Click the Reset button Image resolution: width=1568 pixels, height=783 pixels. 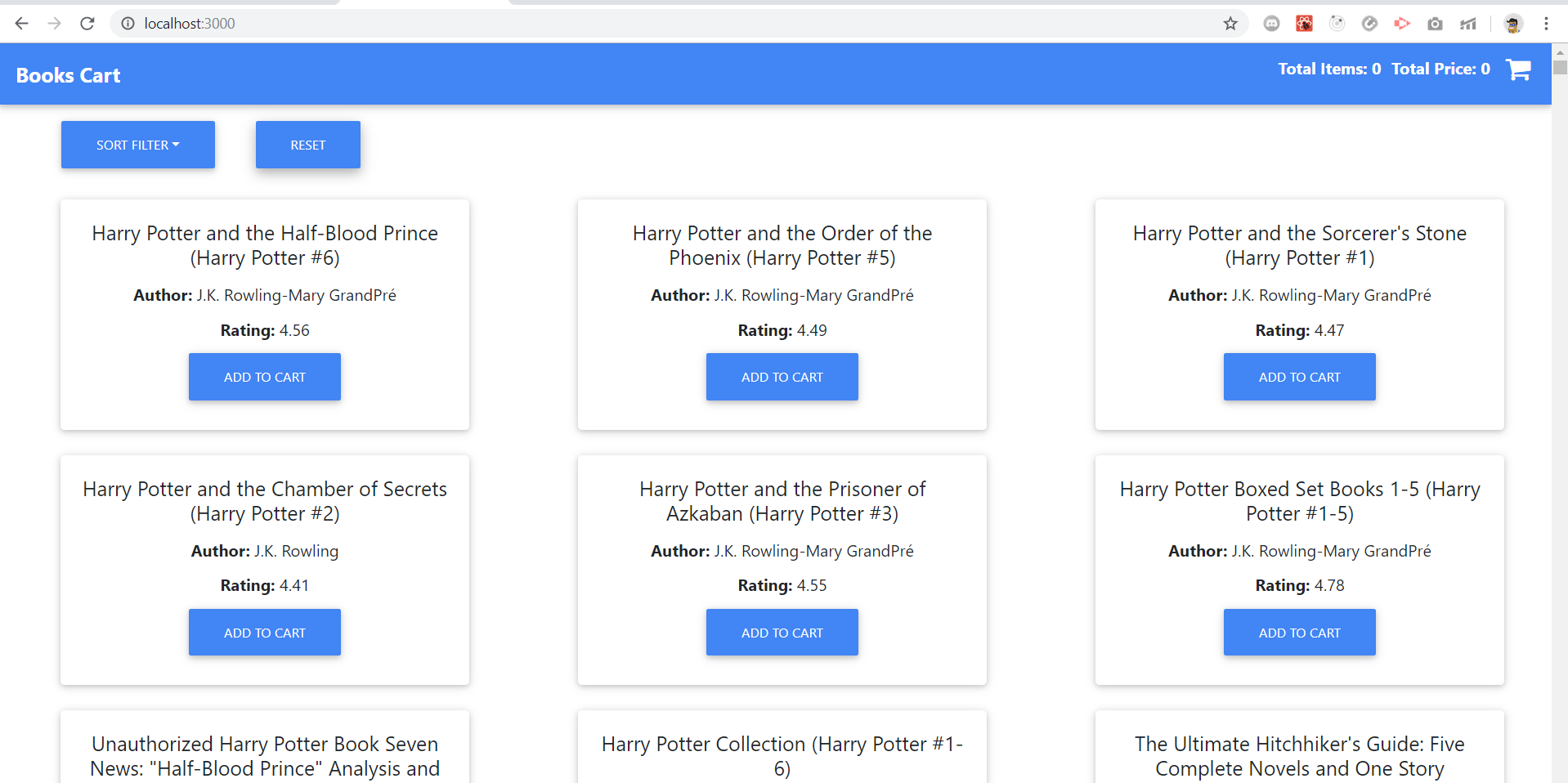(x=308, y=145)
